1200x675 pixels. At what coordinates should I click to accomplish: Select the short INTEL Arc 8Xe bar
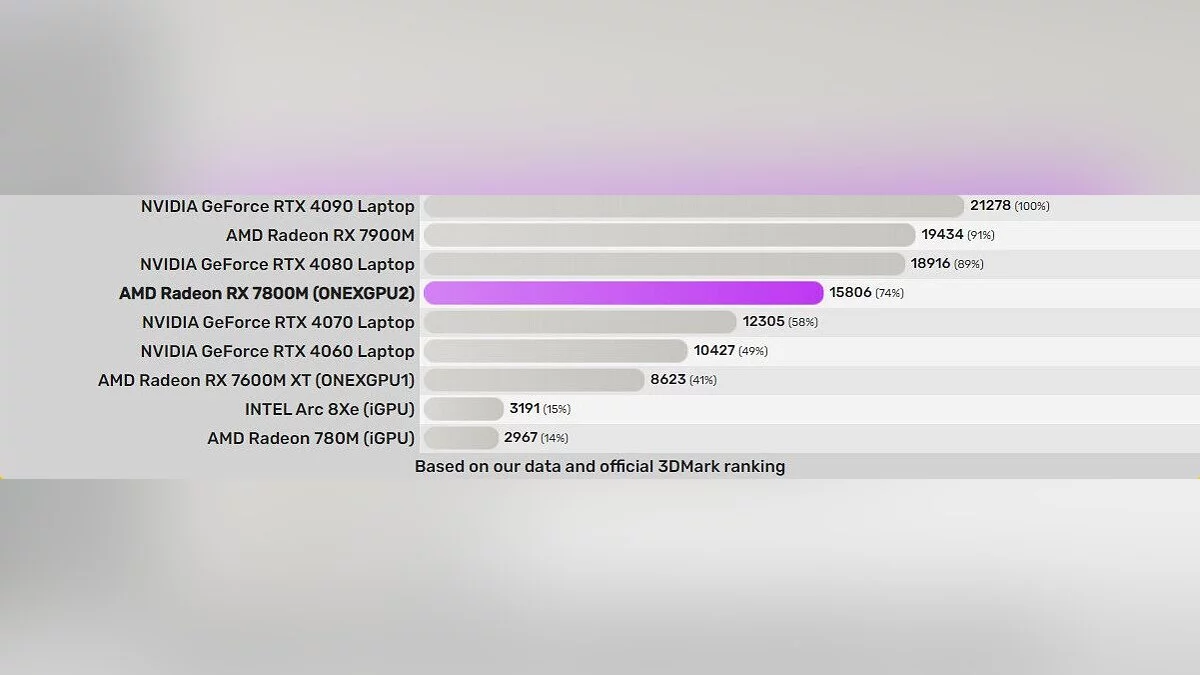(463, 409)
